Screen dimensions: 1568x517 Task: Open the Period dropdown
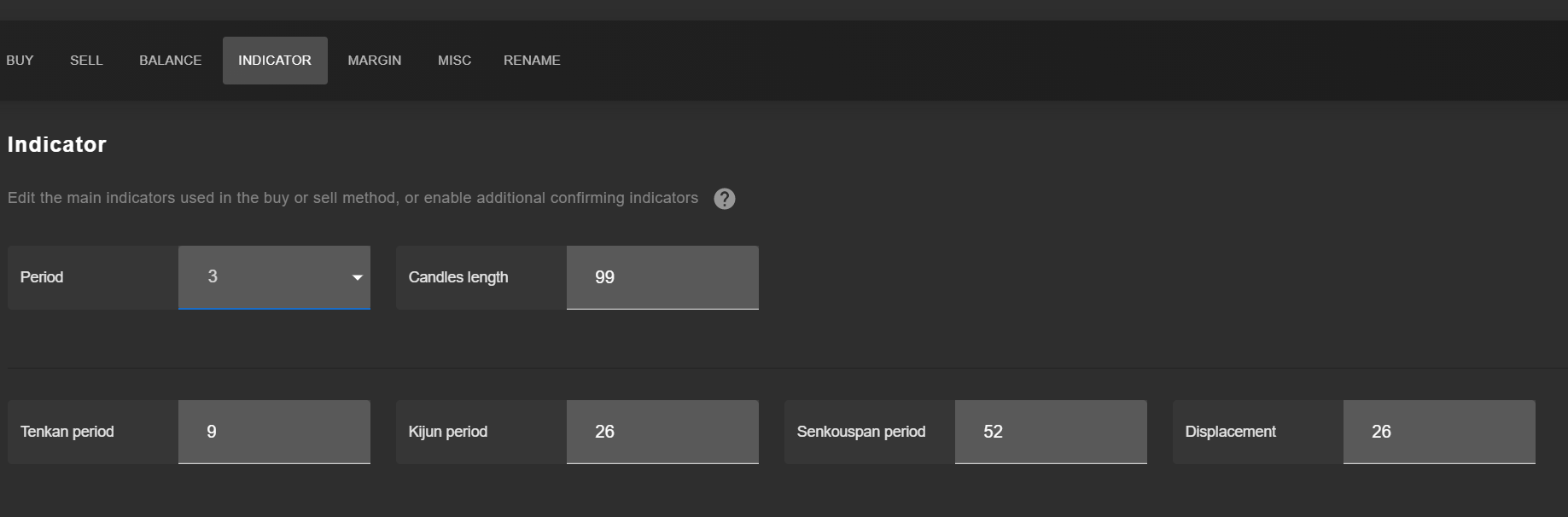click(x=274, y=277)
